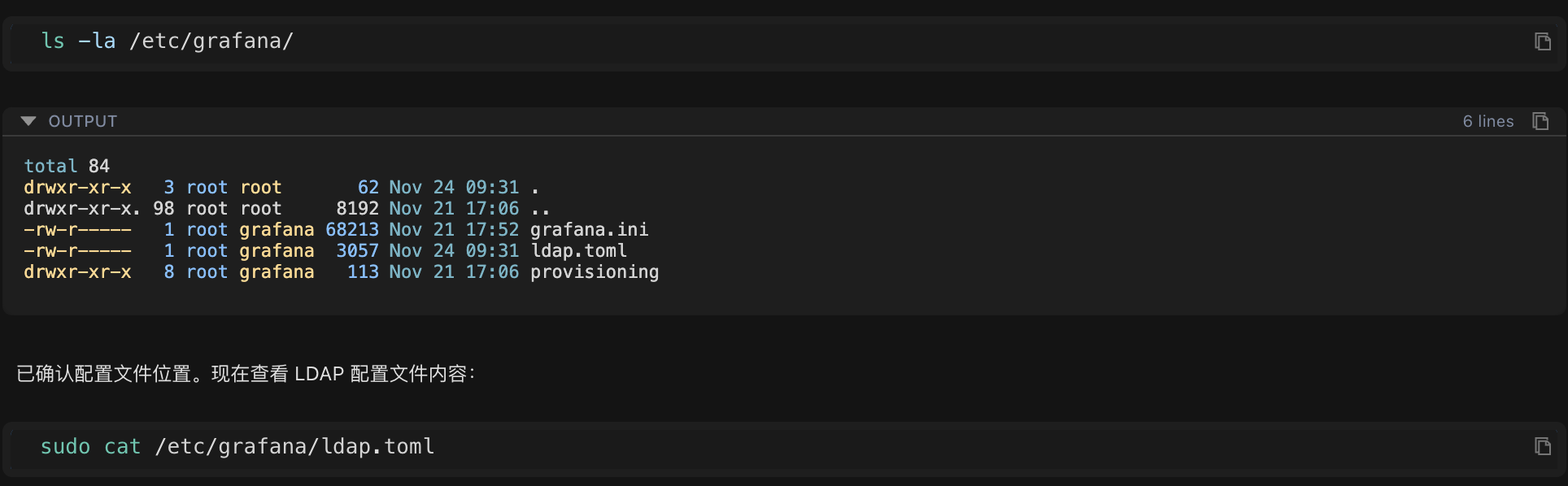Collapse the OUTPUT section triangle
1568x486 pixels.
28,121
